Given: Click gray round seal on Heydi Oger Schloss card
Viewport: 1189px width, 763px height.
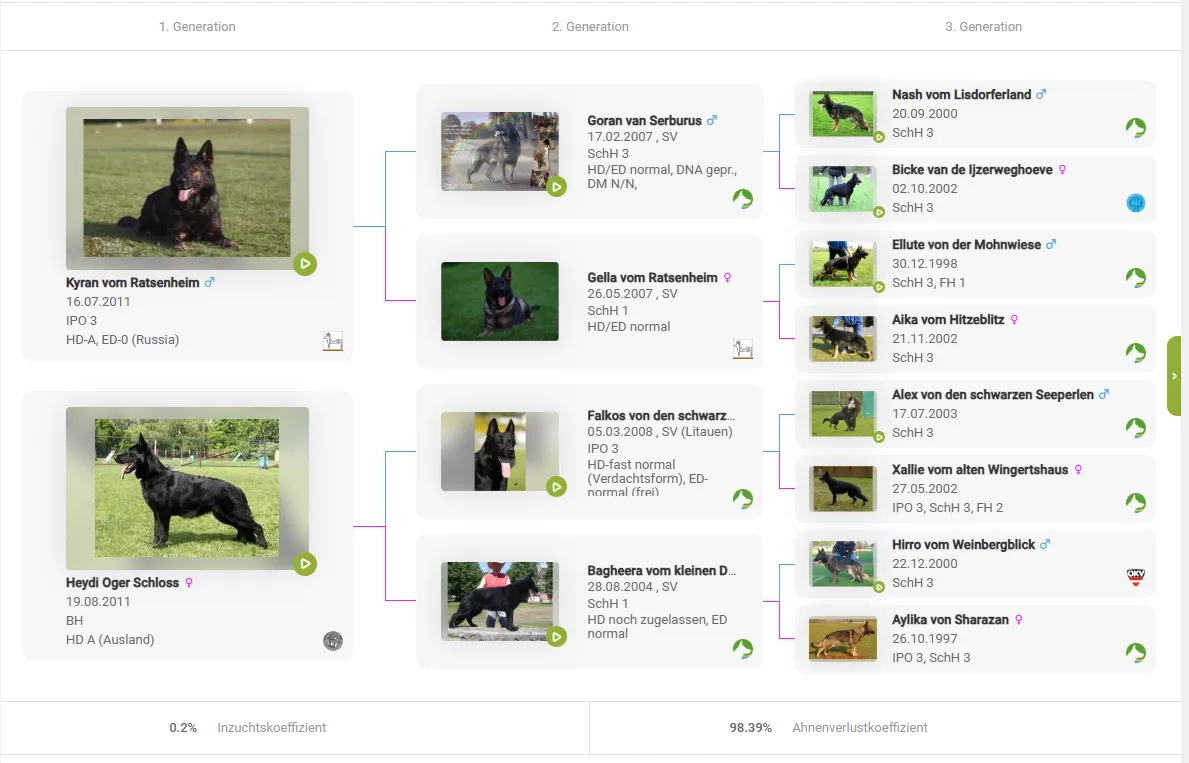Looking at the screenshot, I should [x=333, y=641].
